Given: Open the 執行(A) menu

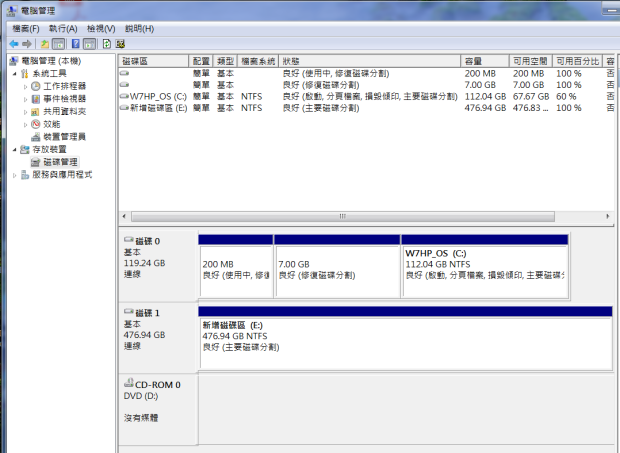Looking at the screenshot, I should point(63,28).
